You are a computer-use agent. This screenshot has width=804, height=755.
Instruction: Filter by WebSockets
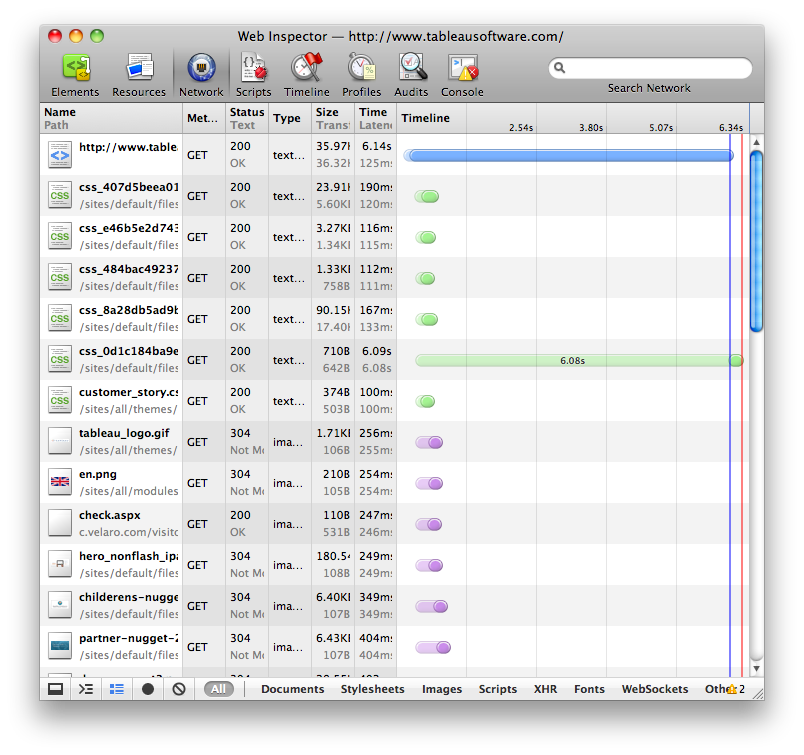[x=655, y=689]
